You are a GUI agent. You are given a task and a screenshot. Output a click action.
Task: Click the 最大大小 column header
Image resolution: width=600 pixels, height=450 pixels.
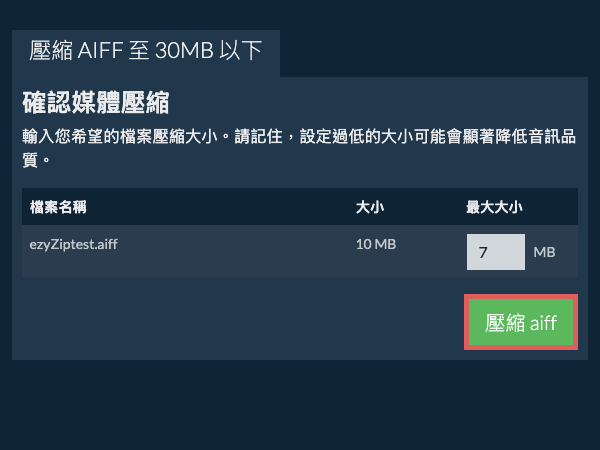tap(496, 208)
